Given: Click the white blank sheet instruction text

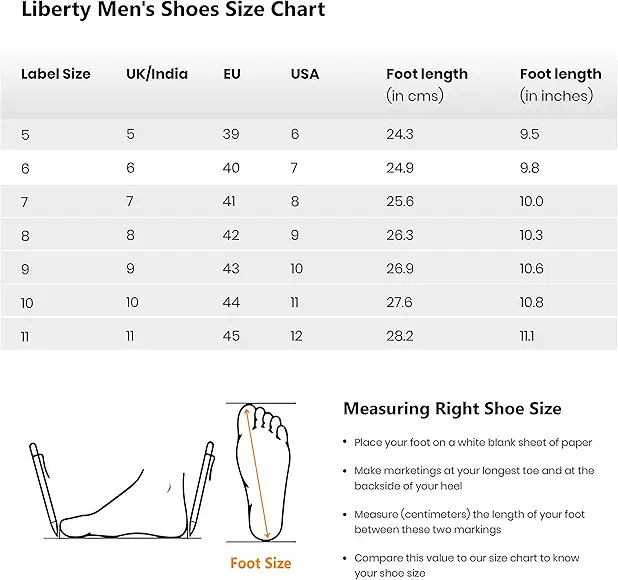Looking at the screenshot, I should point(473,442).
